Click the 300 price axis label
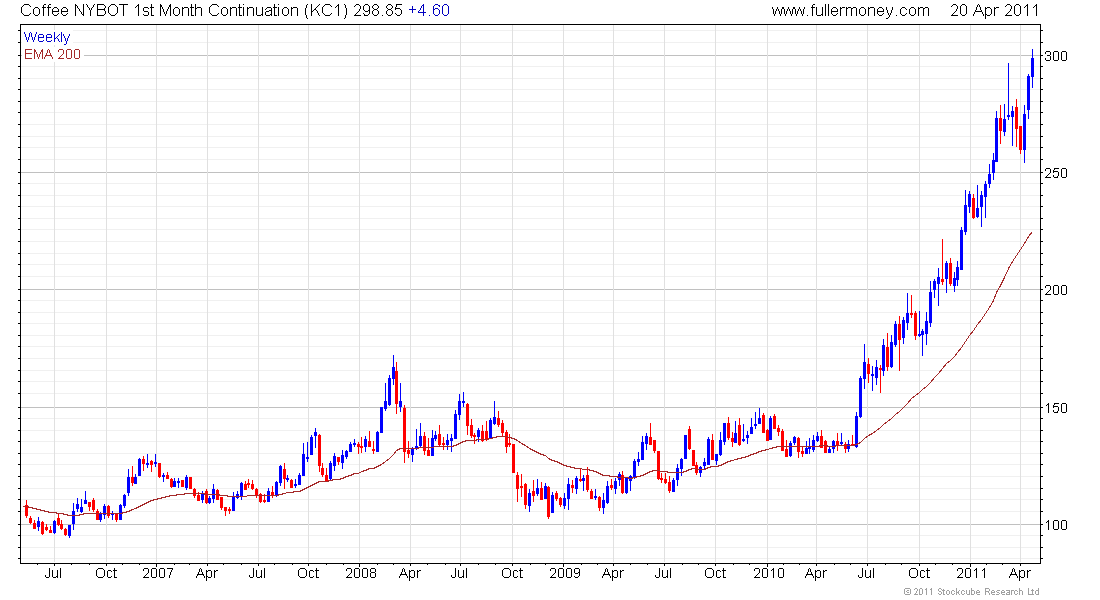 pyautogui.click(x=1056, y=56)
